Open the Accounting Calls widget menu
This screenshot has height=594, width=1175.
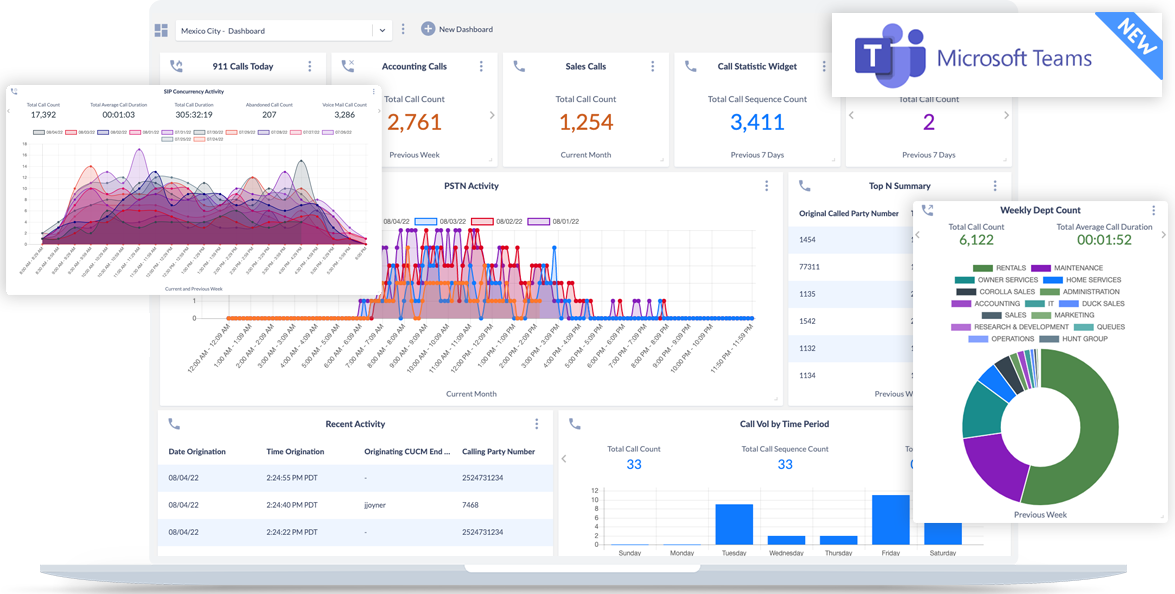click(481, 67)
